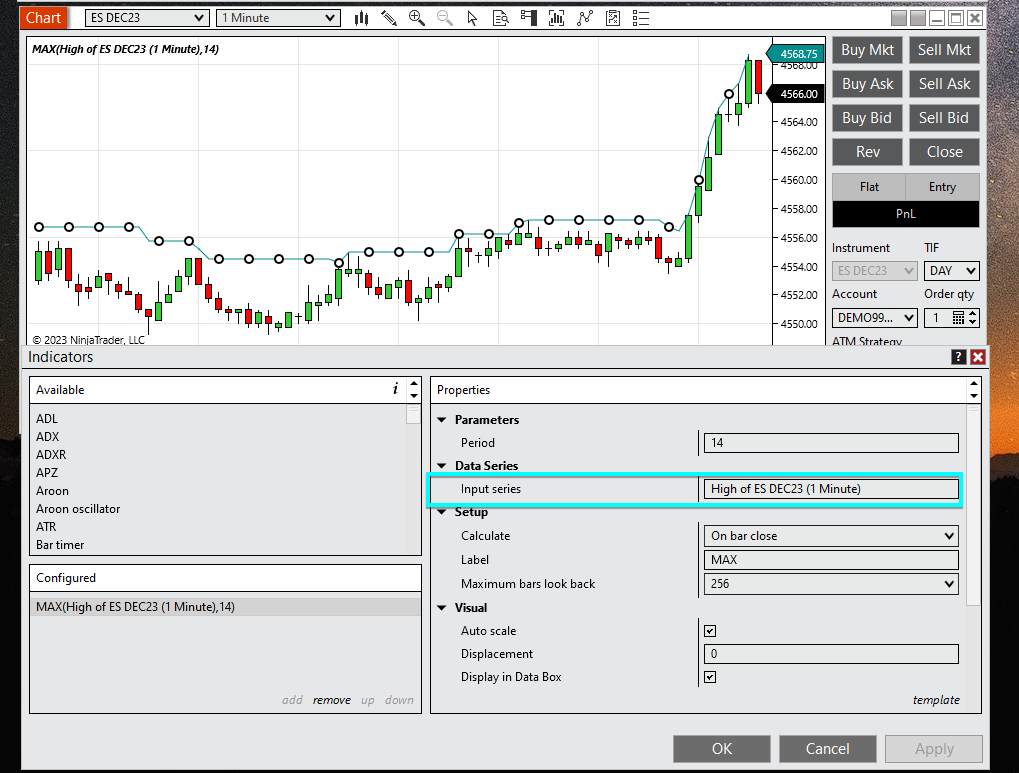Select ATR in the Available list
Image resolution: width=1019 pixels, height=773 pixels.
click(x=46, y=527)
